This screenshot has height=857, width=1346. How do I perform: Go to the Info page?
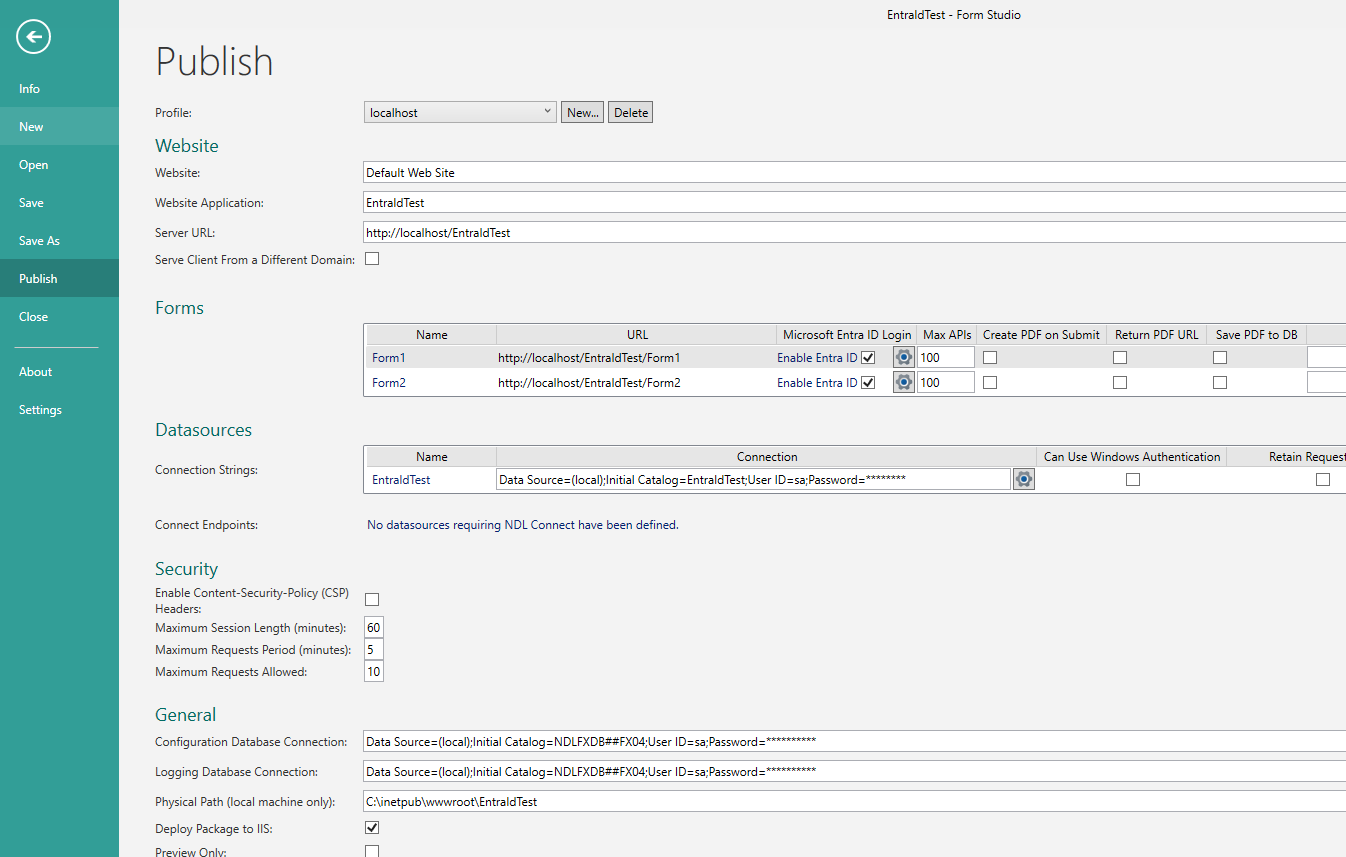(x=29, y=88)
